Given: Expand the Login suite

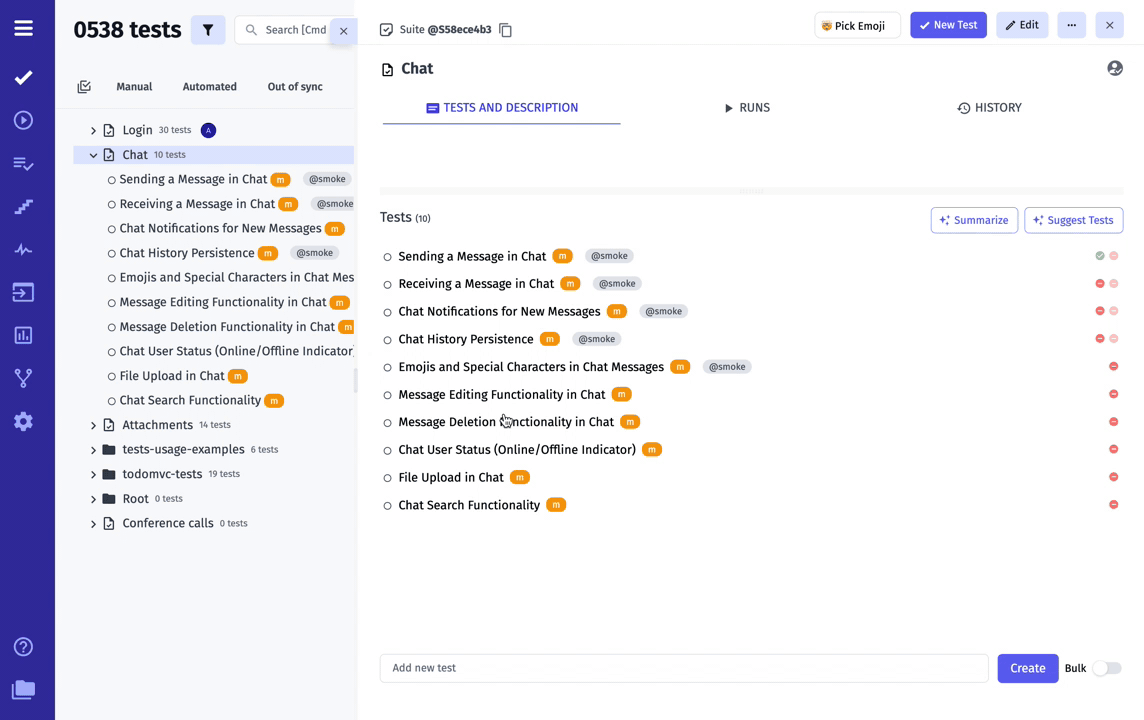Looking at the screenshot, I should (93, 131).
